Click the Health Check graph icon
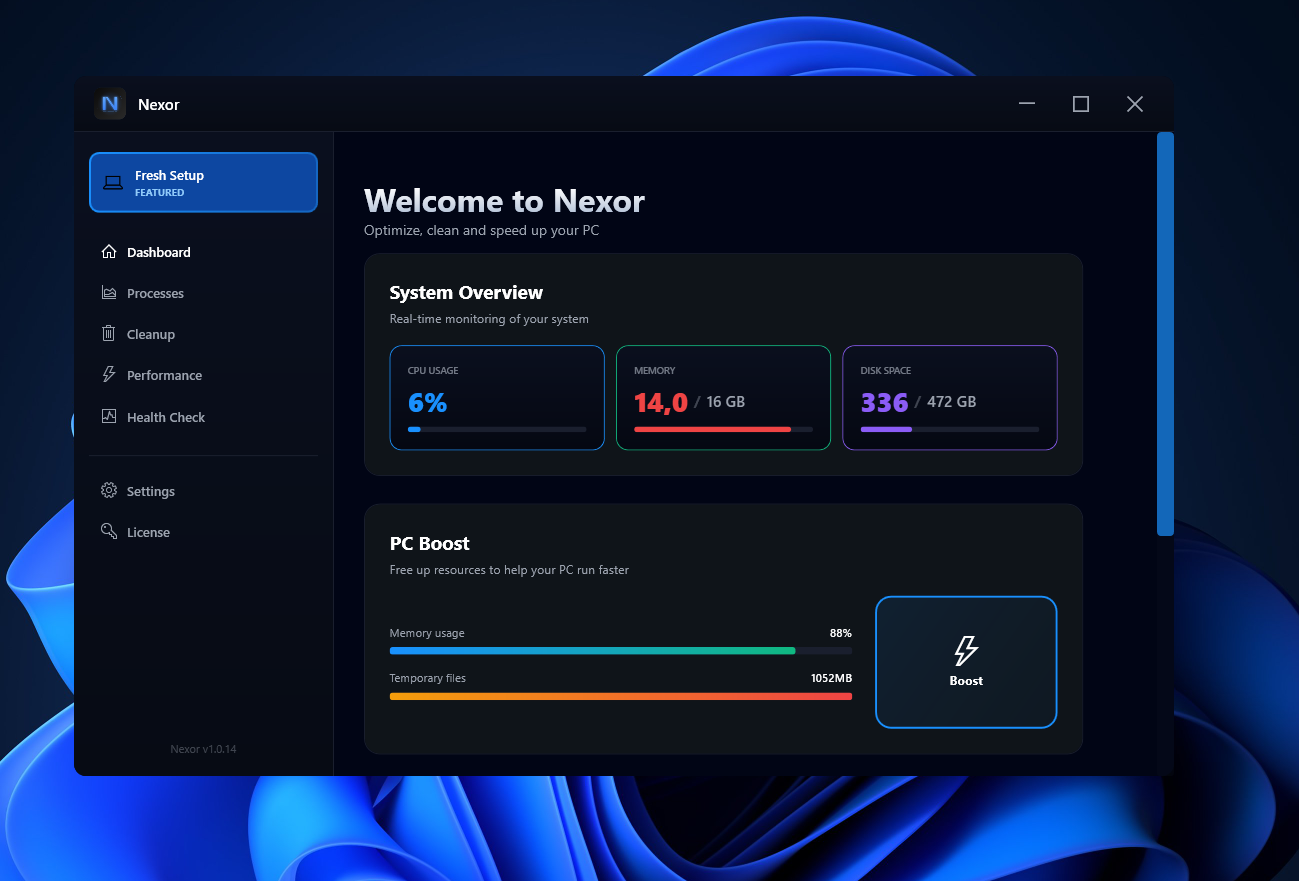The image size is (1299, 881). coord(109,416)
